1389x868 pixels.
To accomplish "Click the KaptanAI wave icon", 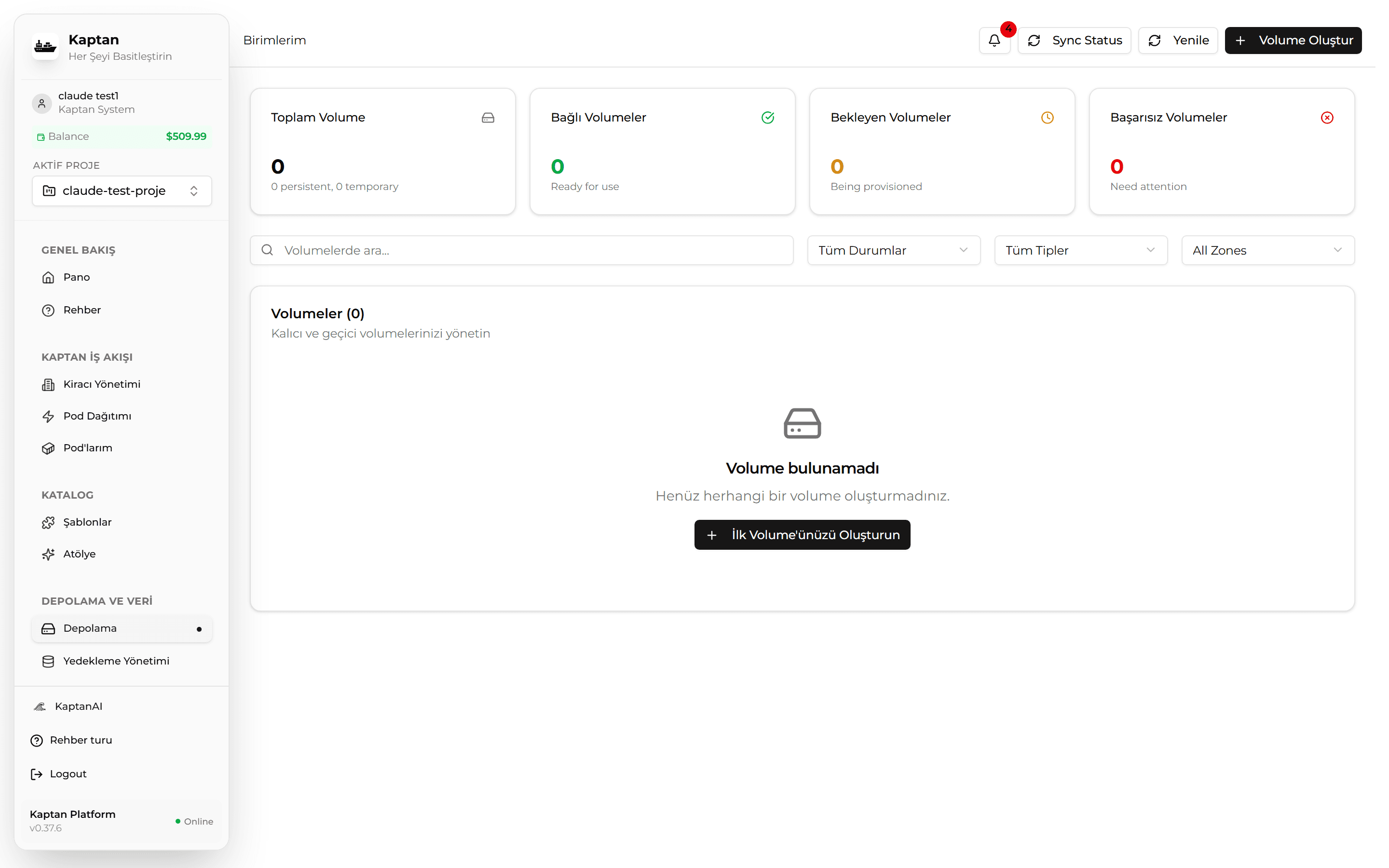I will pyautogui.click(x=40, y=706).
